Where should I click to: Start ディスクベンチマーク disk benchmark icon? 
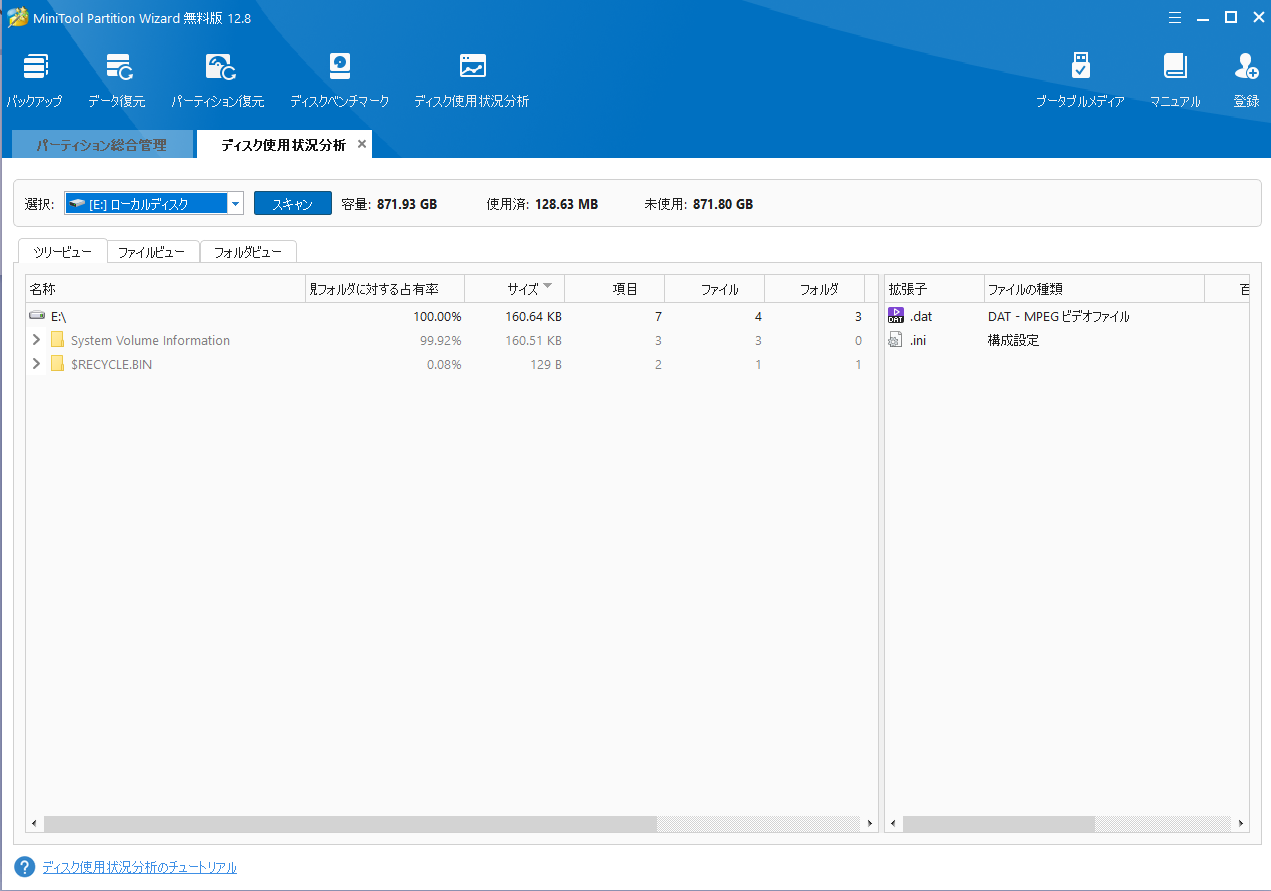[x=340, y=68]
